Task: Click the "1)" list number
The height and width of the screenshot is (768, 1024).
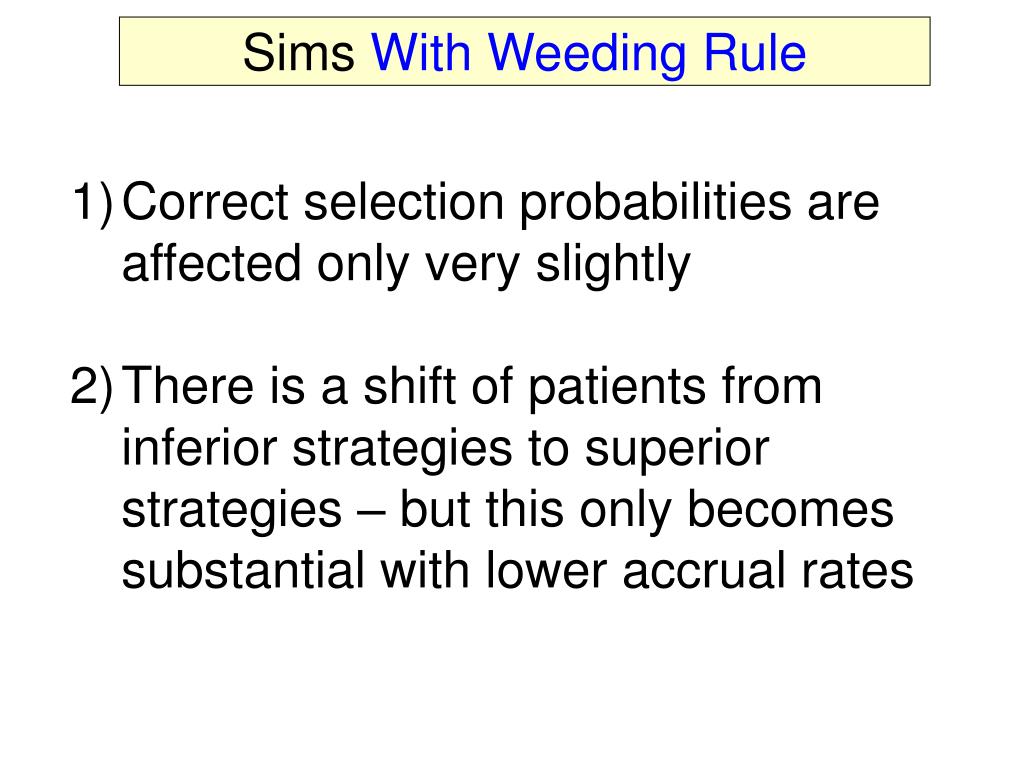Action: tap(91, 204)
